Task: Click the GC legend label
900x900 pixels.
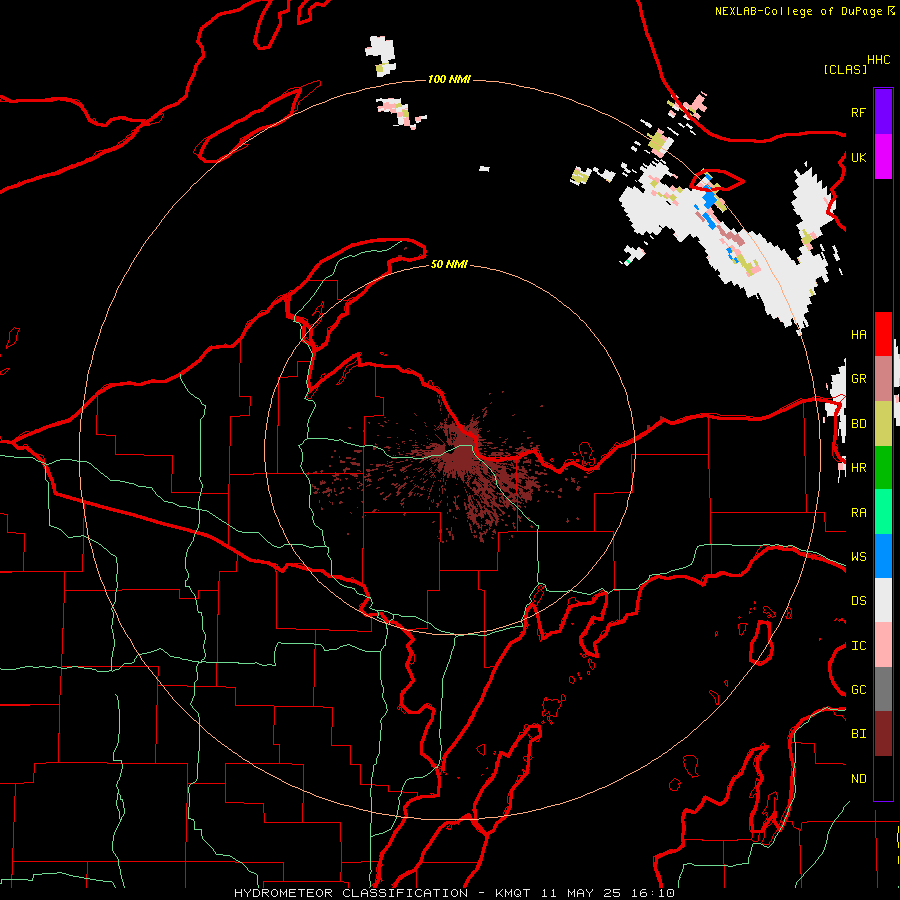Action: (x=859, y=689)
